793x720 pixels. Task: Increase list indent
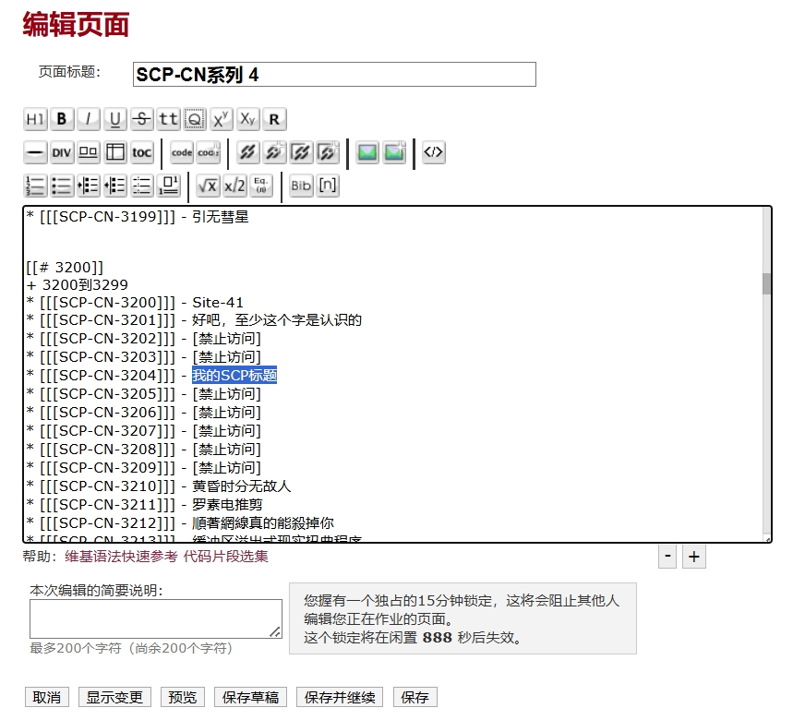coord(89,186)
